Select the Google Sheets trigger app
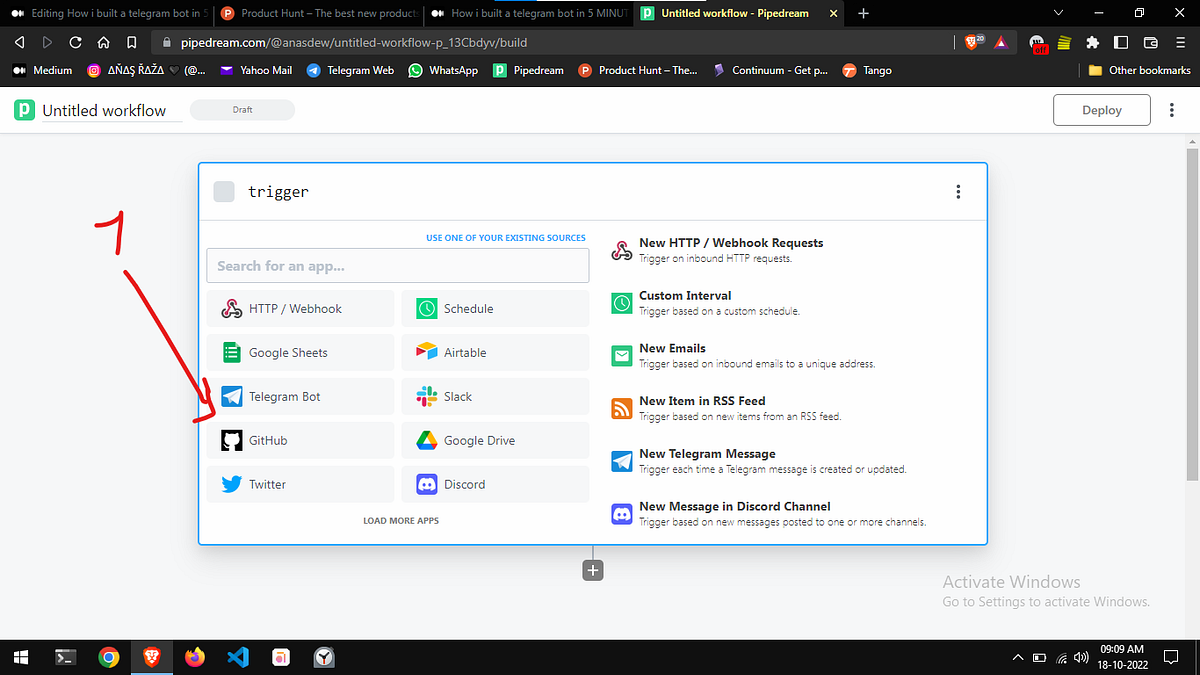This screenshot has height=675, width=1200. coord(232,352)
